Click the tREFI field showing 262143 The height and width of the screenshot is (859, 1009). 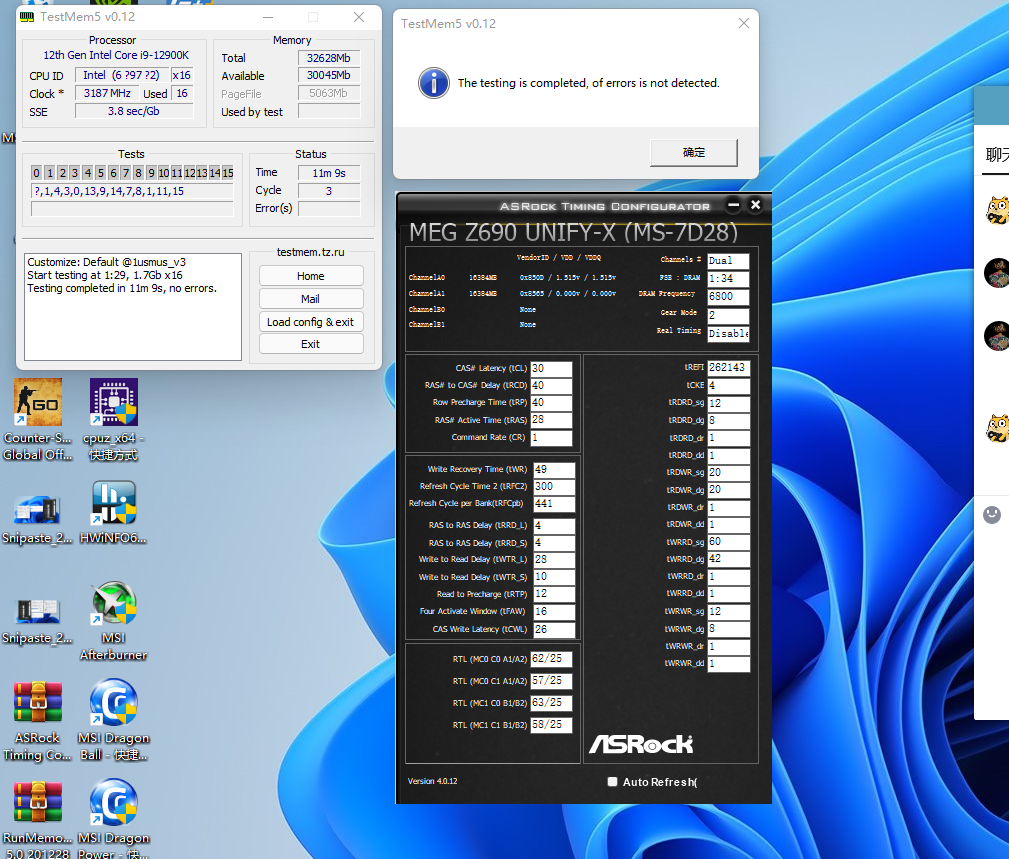click(728, 367)
